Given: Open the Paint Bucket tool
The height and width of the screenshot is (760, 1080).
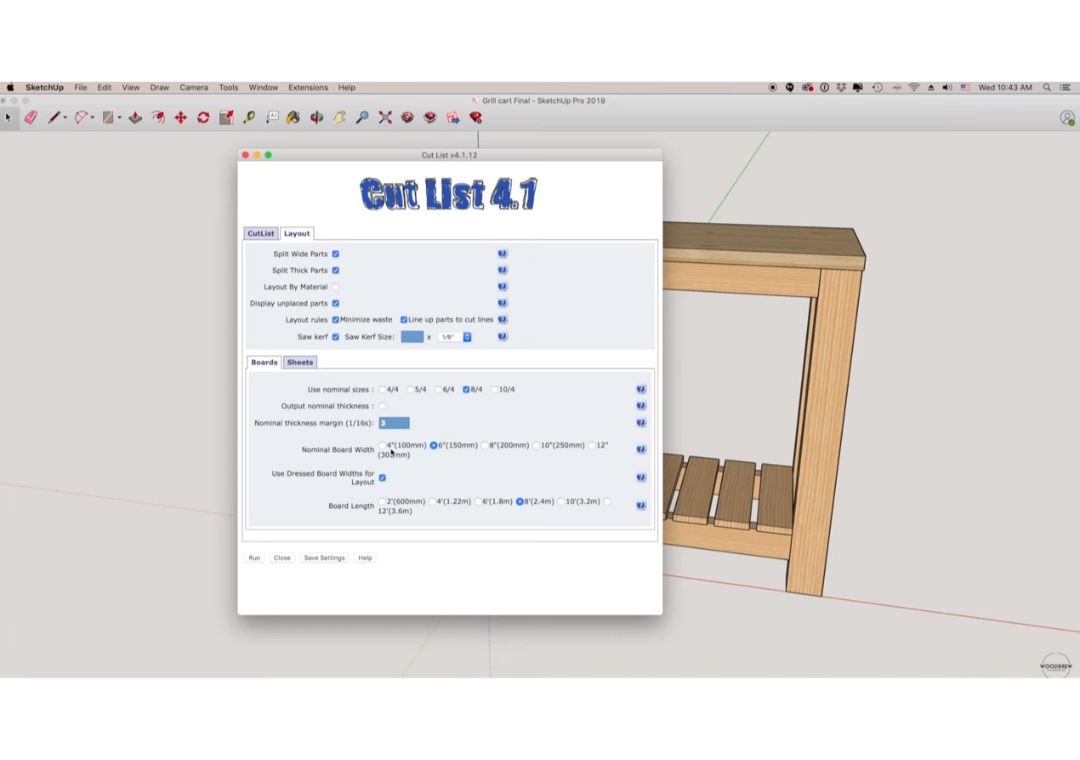Looking at the screenshot, I should click(293, 117).
